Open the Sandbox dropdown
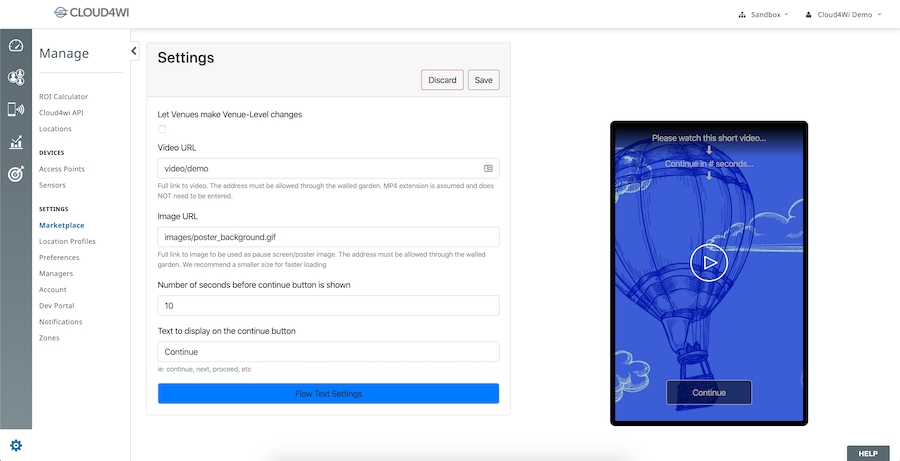The width and height of the screenshot is (900, 461). (763, 15)
